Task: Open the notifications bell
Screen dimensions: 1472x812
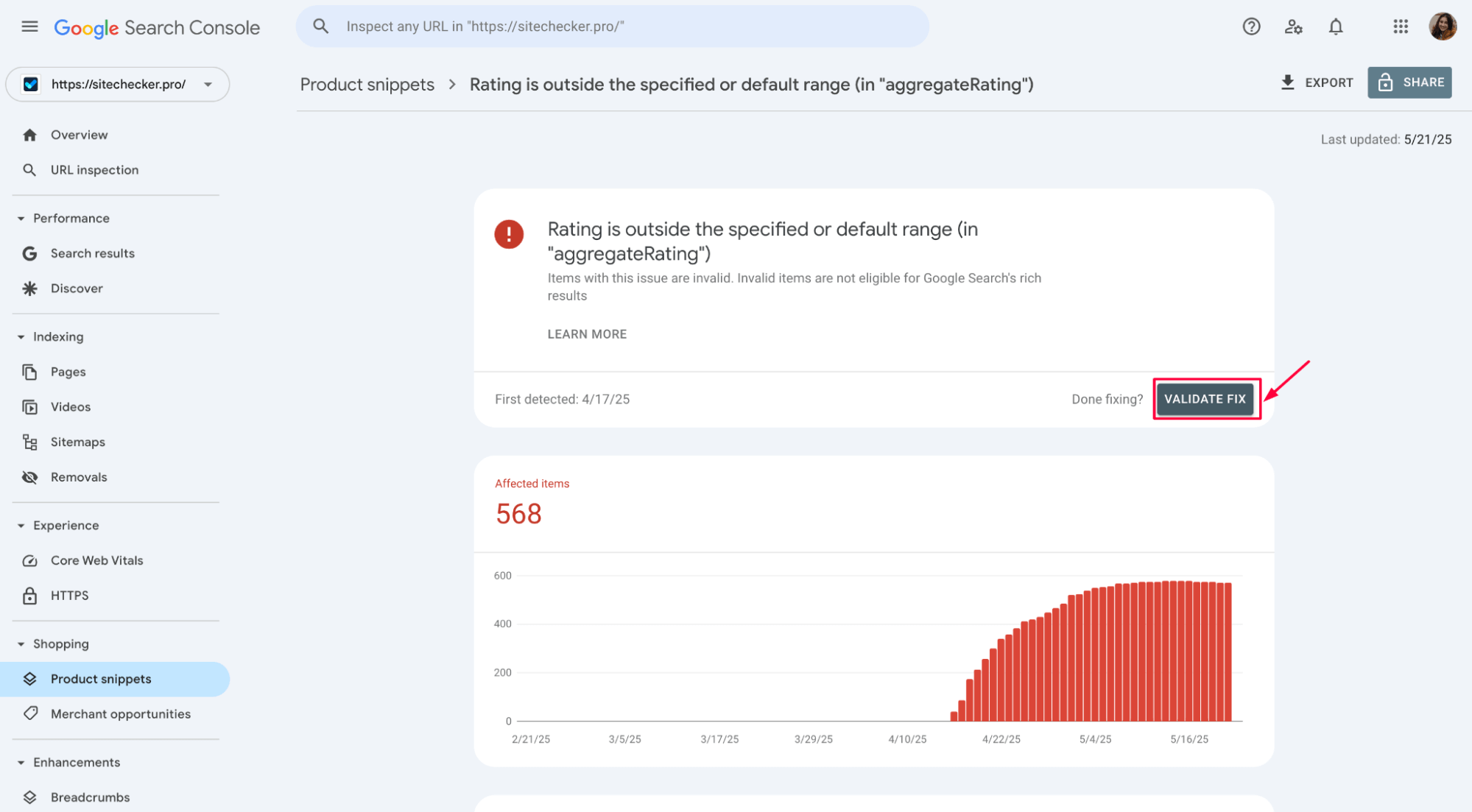Action: (x=1336, y=27)
